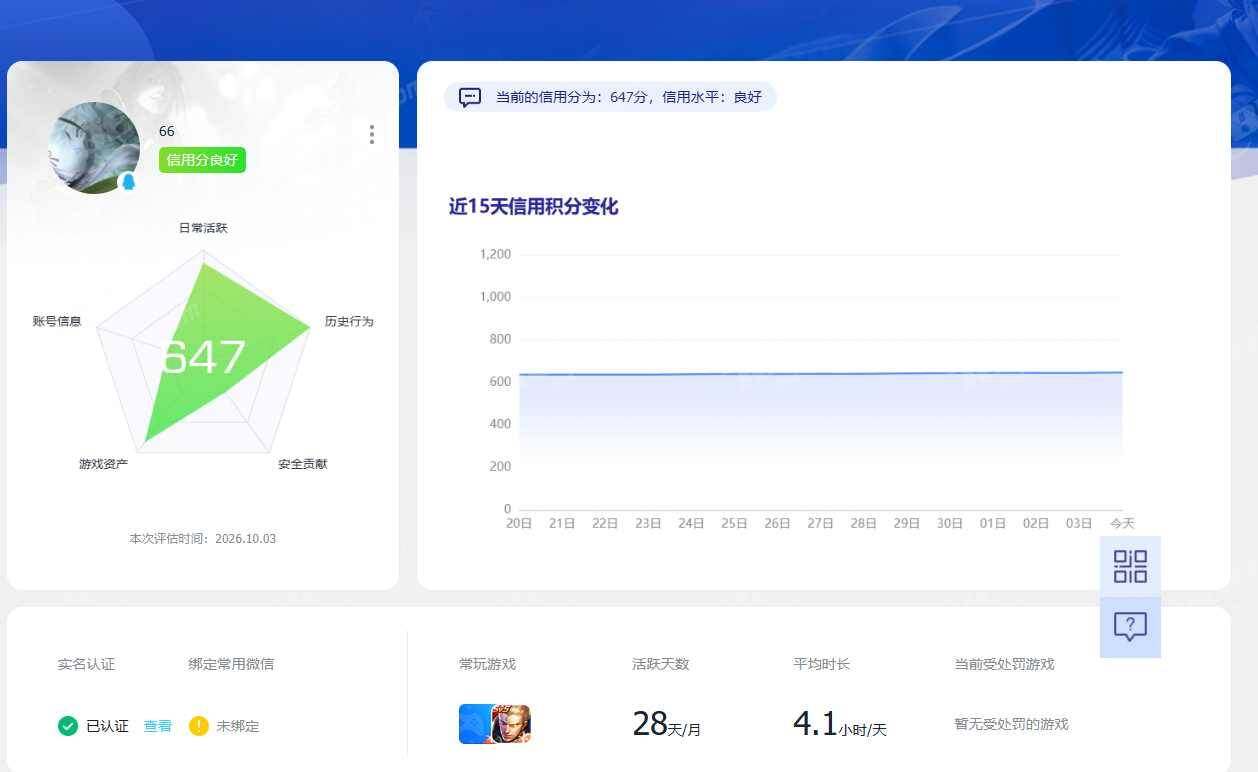Click the 实名认证 heading
This screenshot has height=772, width=1258.
[x=86, y=664]
